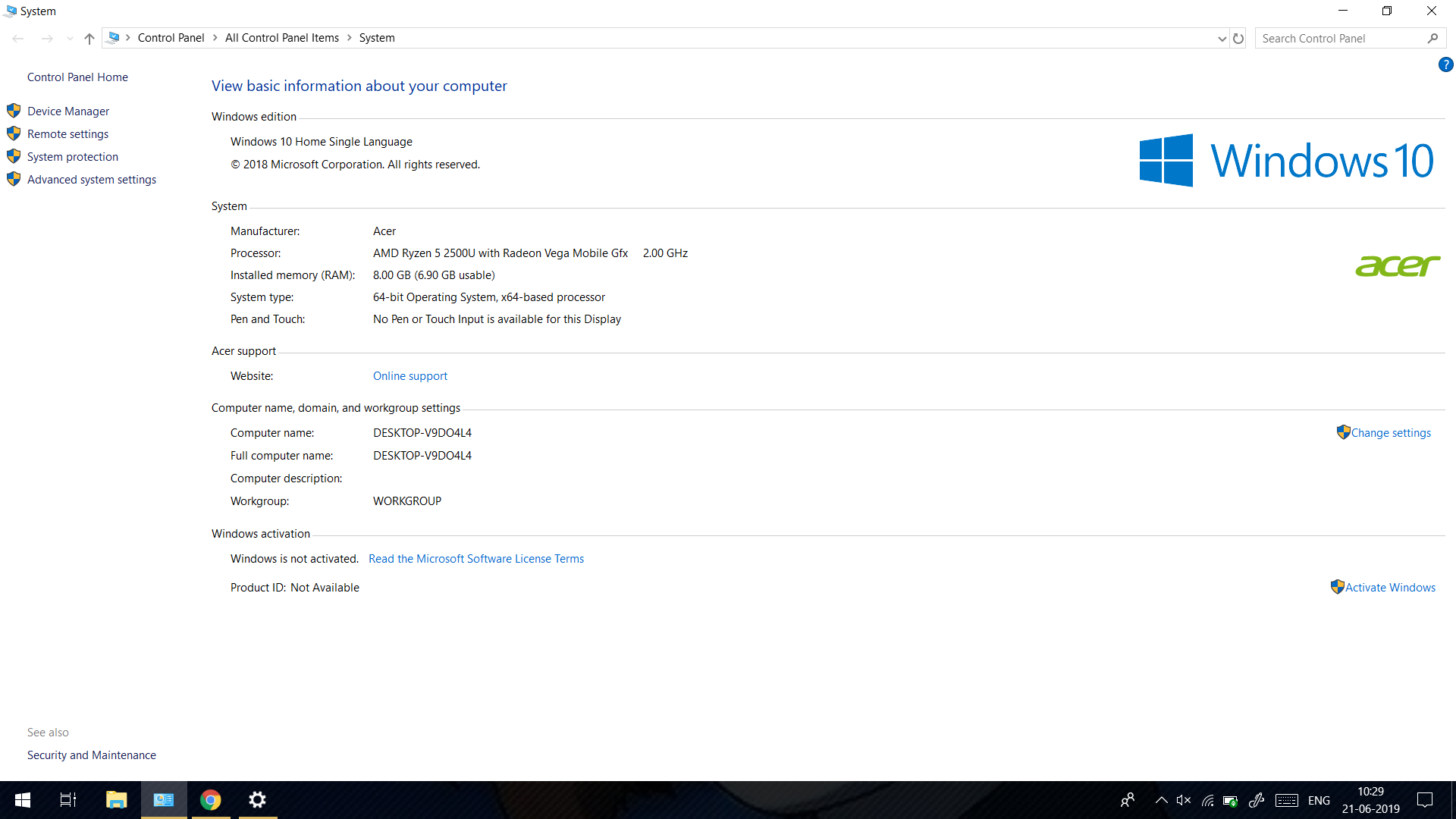Click the processor value AMD Ryzen 5 2500U
The width and height of the screenshot is (1456, 819).
[500, 253]
